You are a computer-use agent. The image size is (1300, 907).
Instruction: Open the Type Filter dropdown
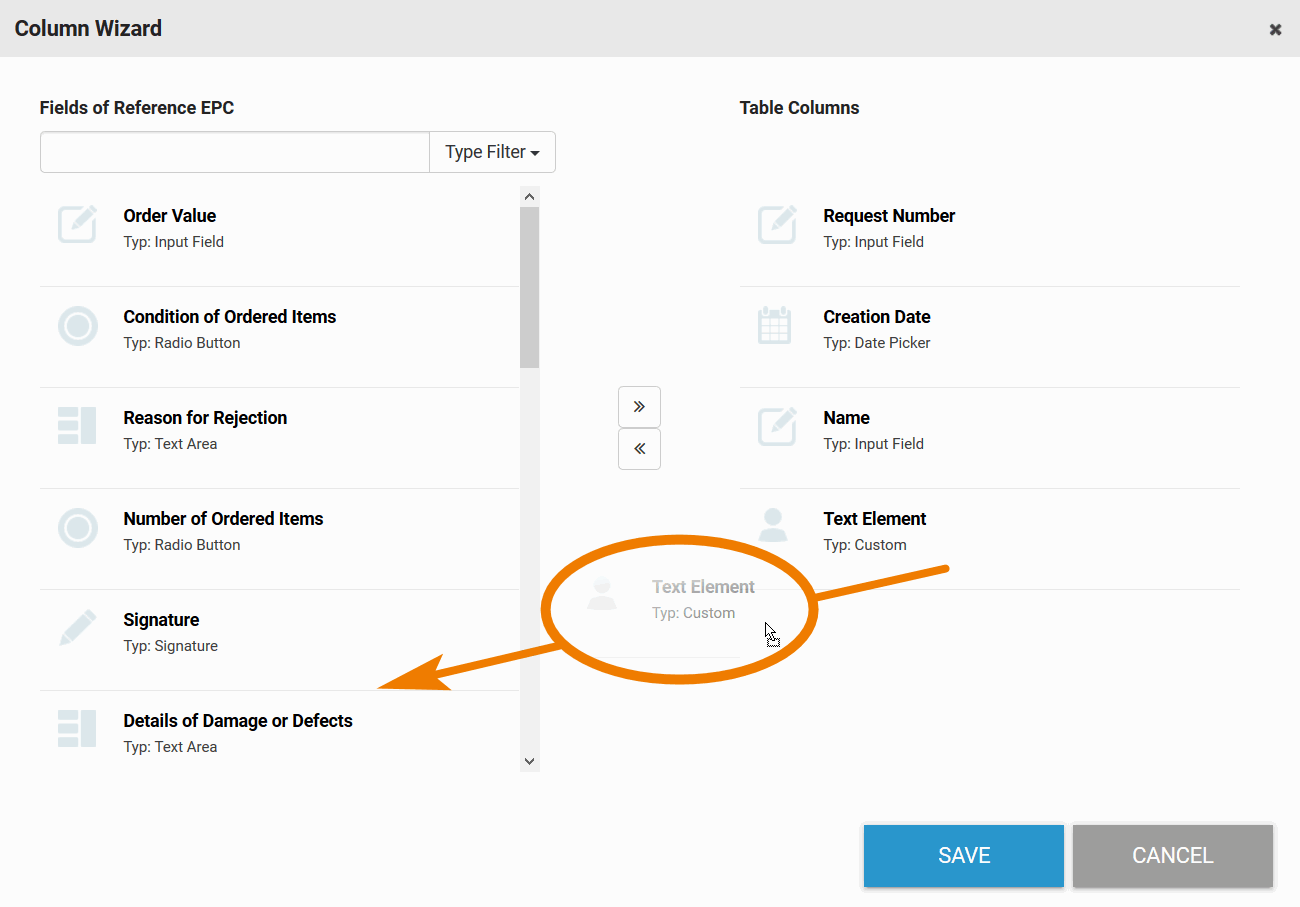click(492, 152)
